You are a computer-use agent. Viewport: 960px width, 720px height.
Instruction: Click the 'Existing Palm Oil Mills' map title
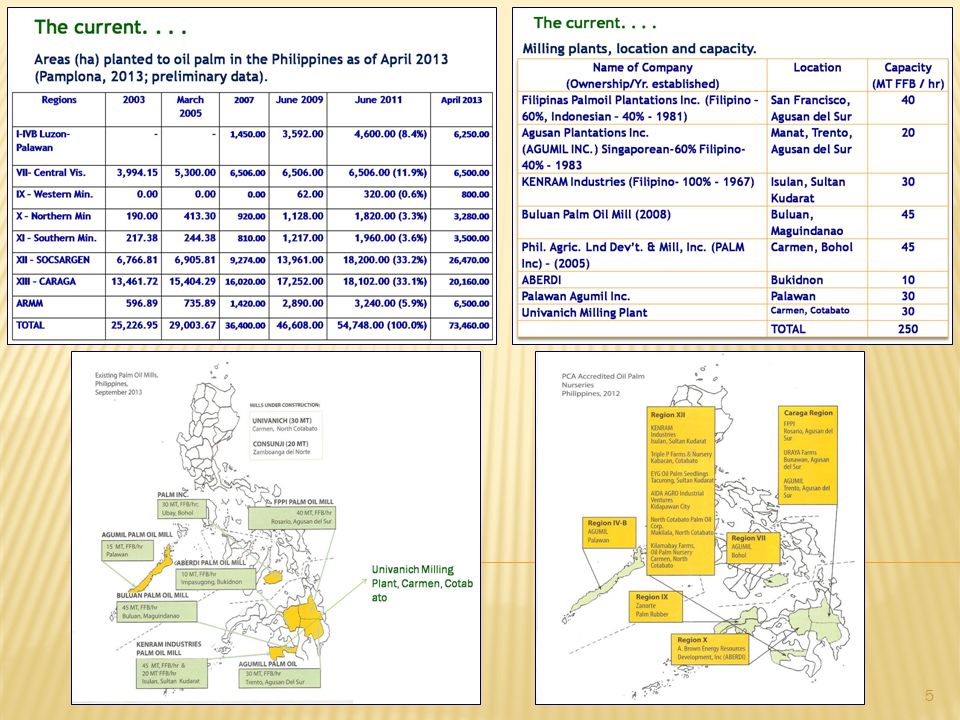(x=126, y=383)
